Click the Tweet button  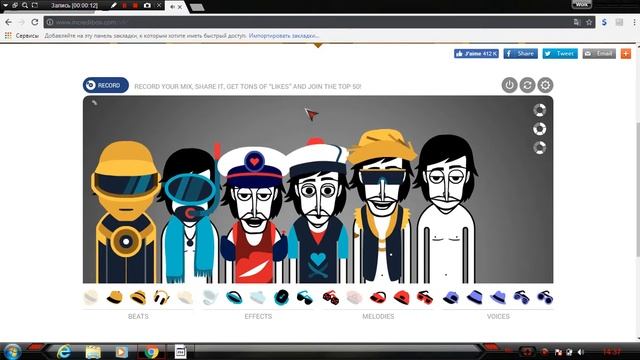560,53
